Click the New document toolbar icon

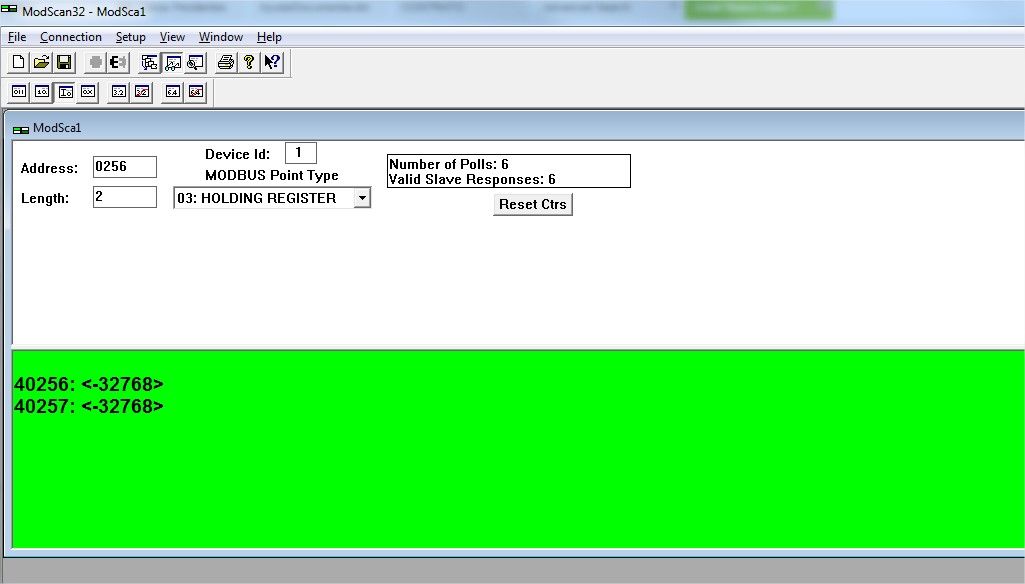18,63
